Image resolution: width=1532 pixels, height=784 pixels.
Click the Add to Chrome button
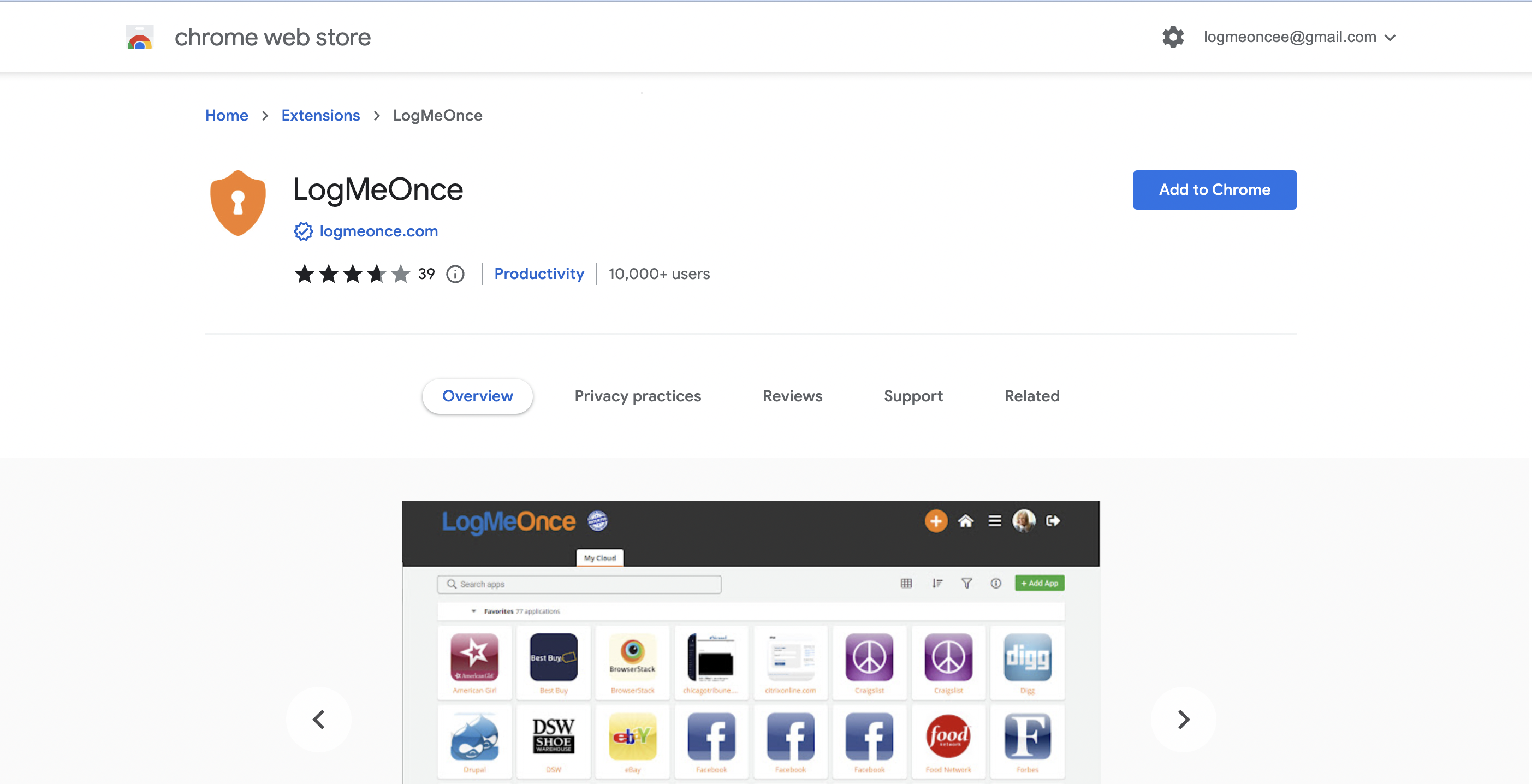[x=1214, y=190]
